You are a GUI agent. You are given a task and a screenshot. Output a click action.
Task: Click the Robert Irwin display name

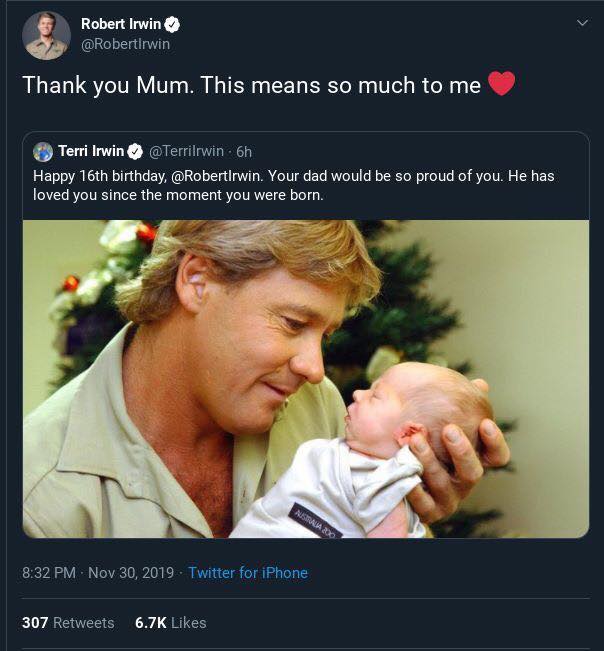[121, 24]
